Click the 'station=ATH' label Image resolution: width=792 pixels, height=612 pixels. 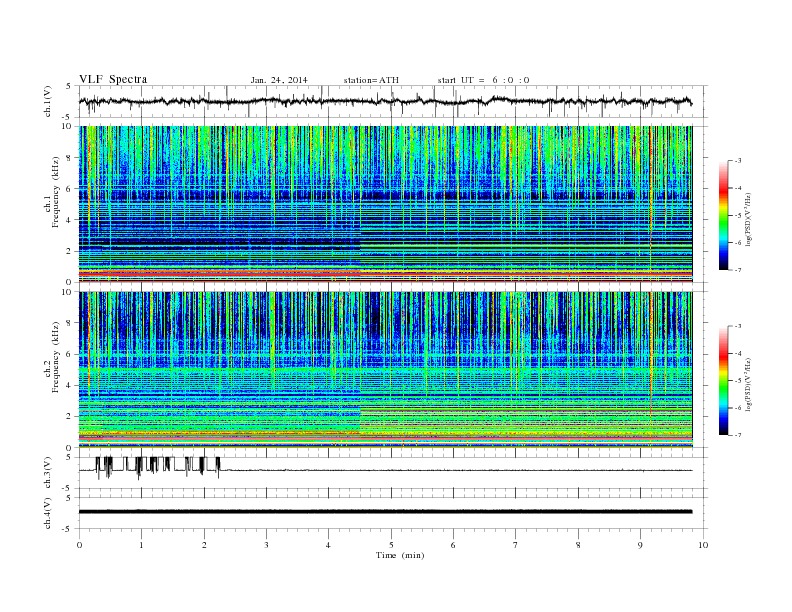[371, 80]
